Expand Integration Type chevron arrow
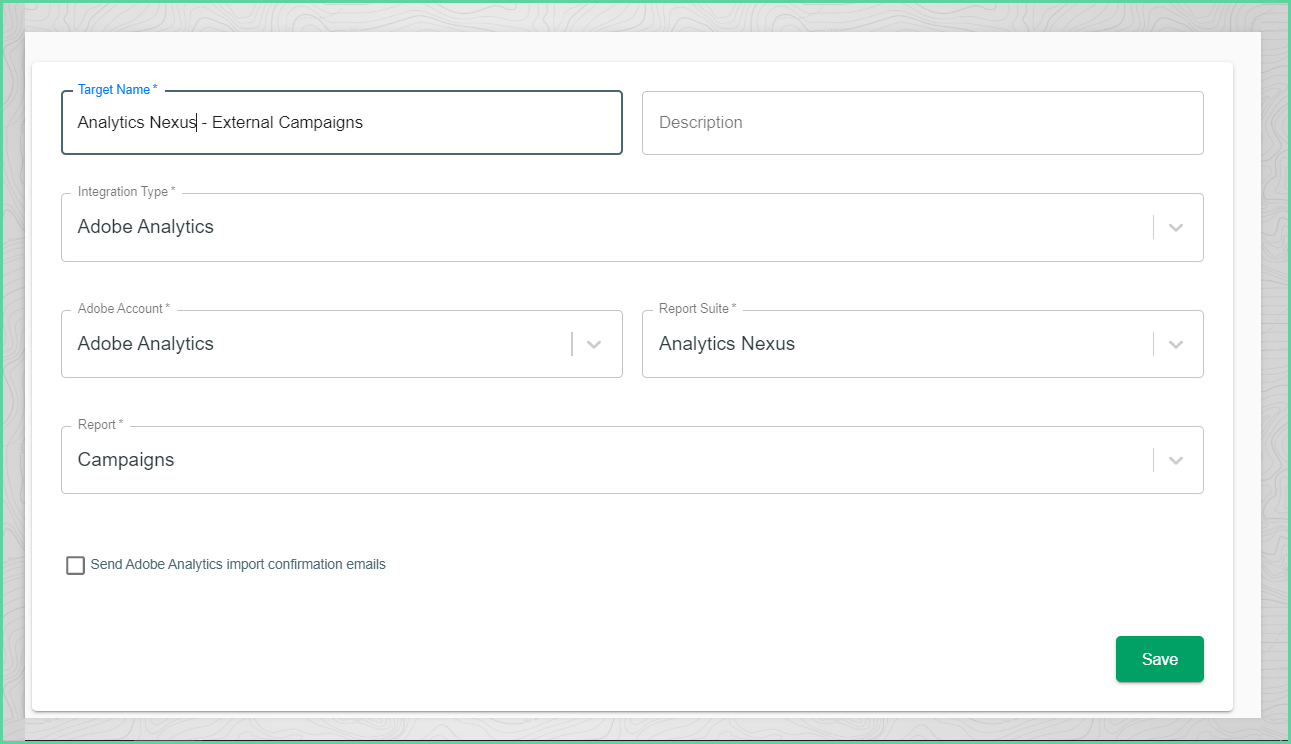The width and height of the screenshot is (1291, 744). click(1176, 228)
